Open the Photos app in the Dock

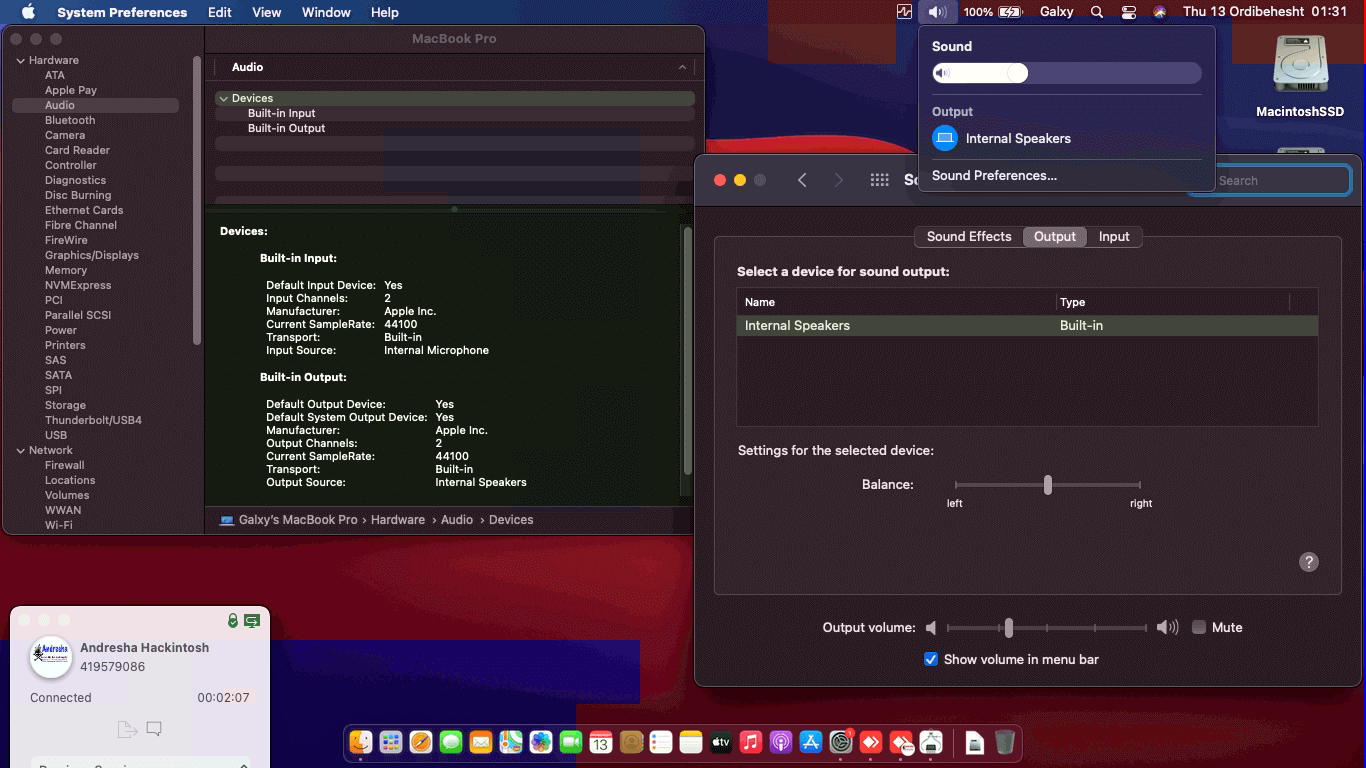click(x=541, y=742)
